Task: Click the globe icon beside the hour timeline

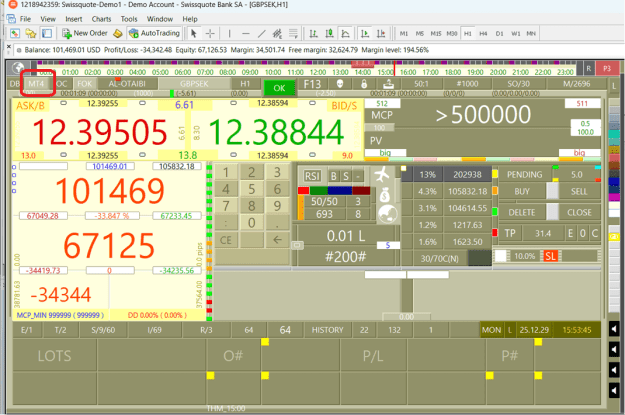Action: click(18, 68)
